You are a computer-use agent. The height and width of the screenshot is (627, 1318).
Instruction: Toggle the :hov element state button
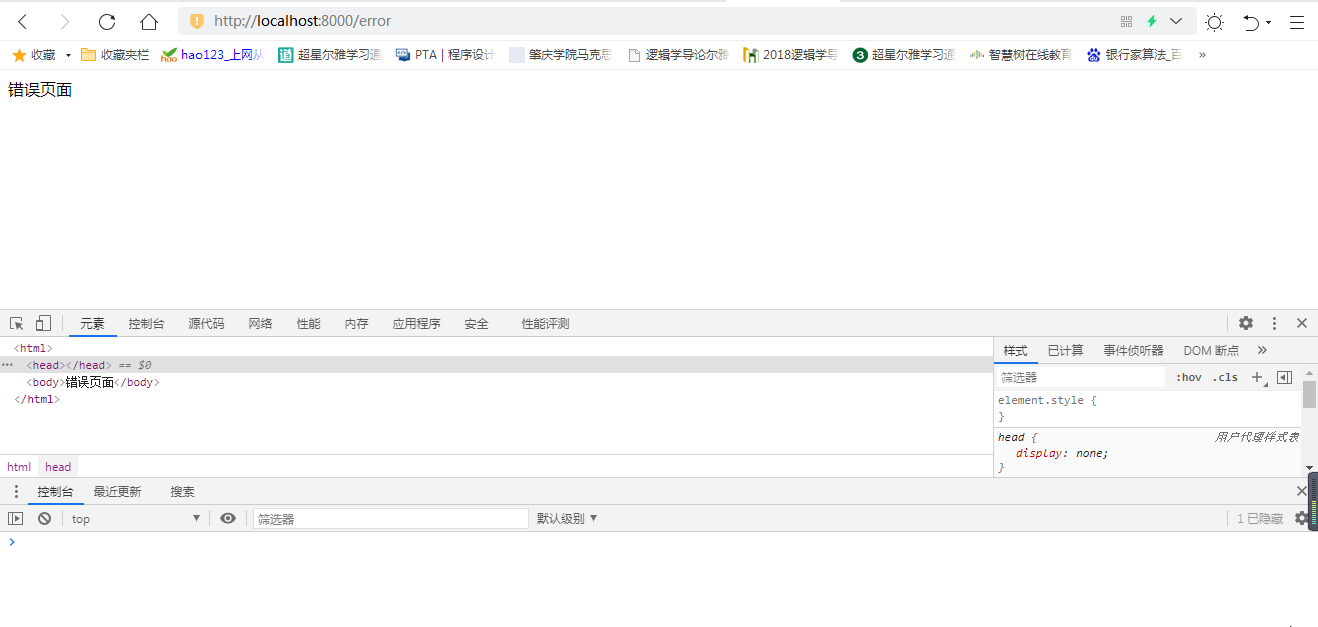(x=1189, y=377)
